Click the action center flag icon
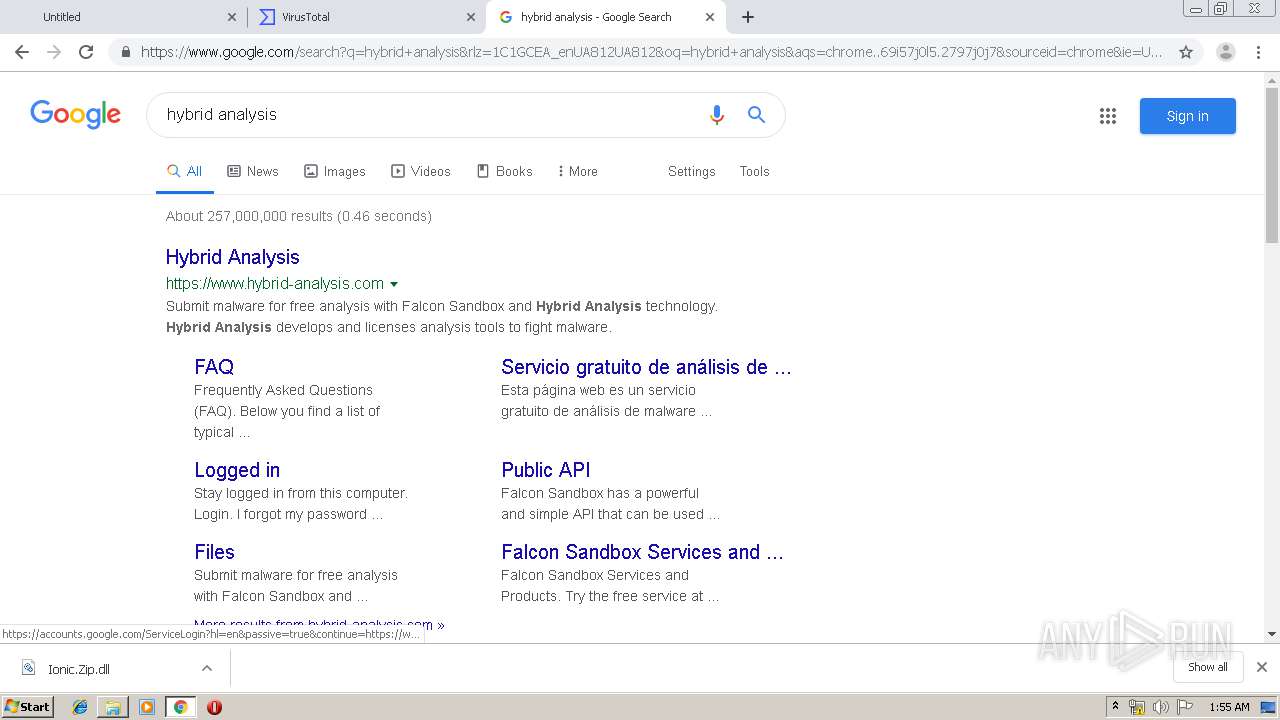The width and height of the screenshot is (1280, 720). [1185, 707]
